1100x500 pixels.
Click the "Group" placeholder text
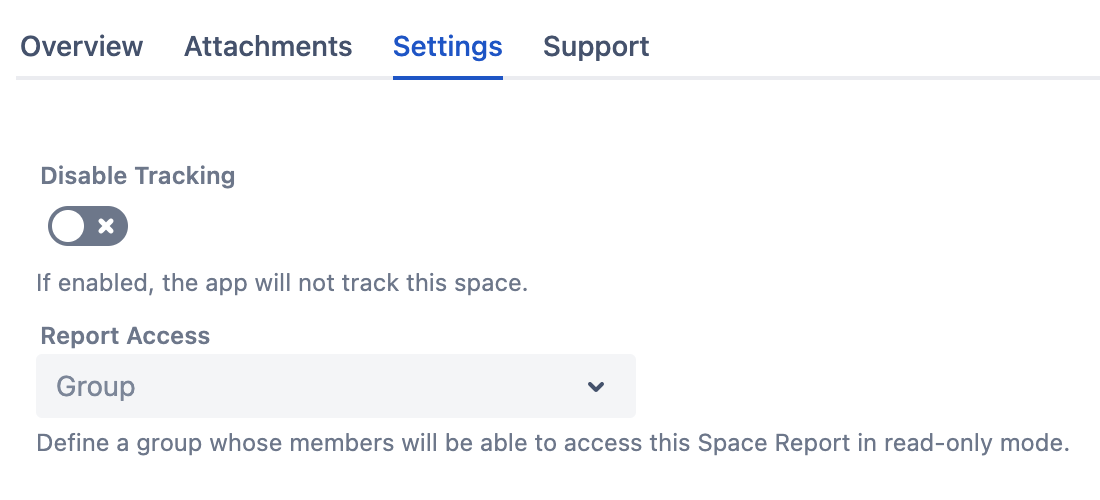coord(96,386)
